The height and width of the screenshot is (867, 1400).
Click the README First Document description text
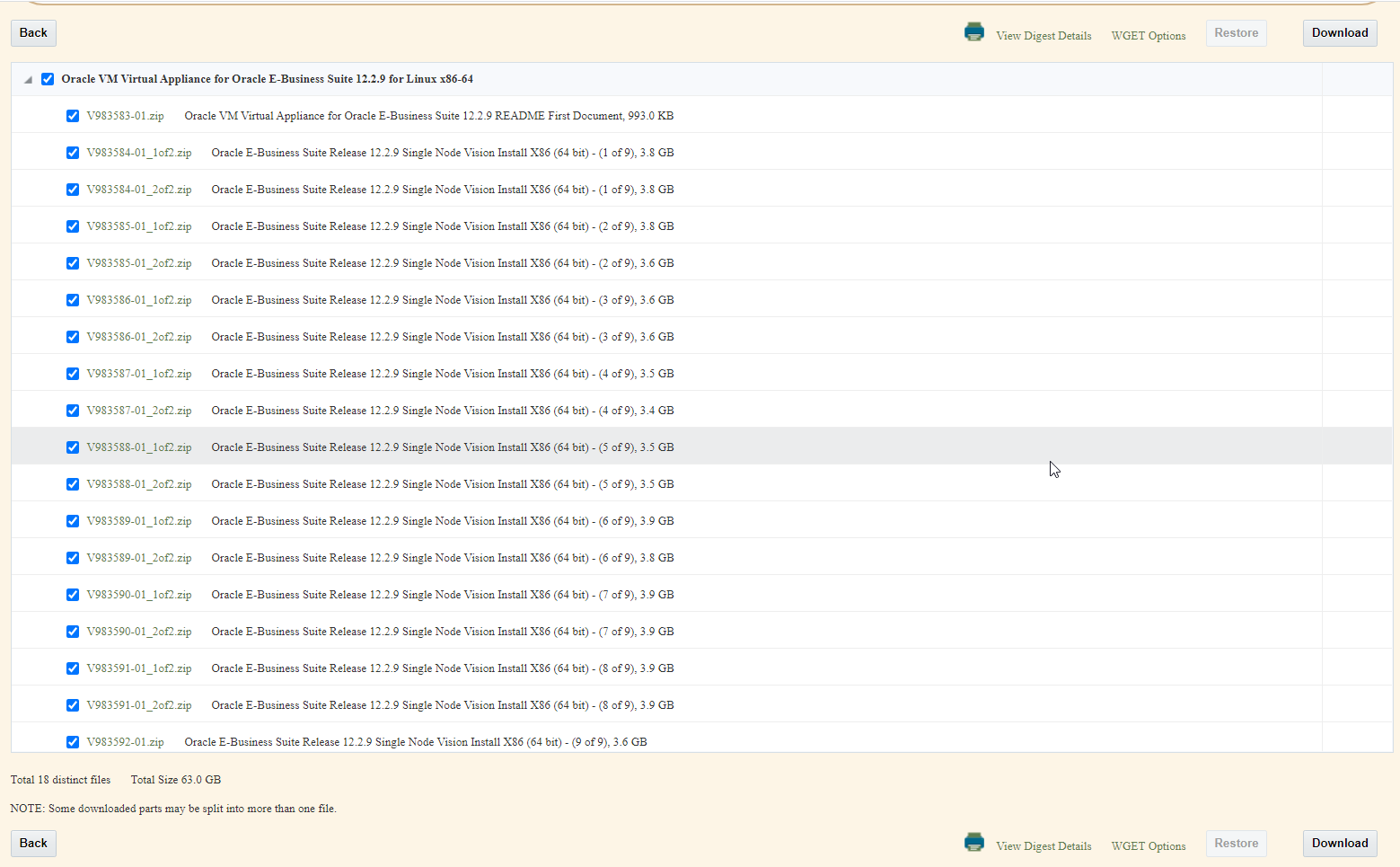pos(428,116)
